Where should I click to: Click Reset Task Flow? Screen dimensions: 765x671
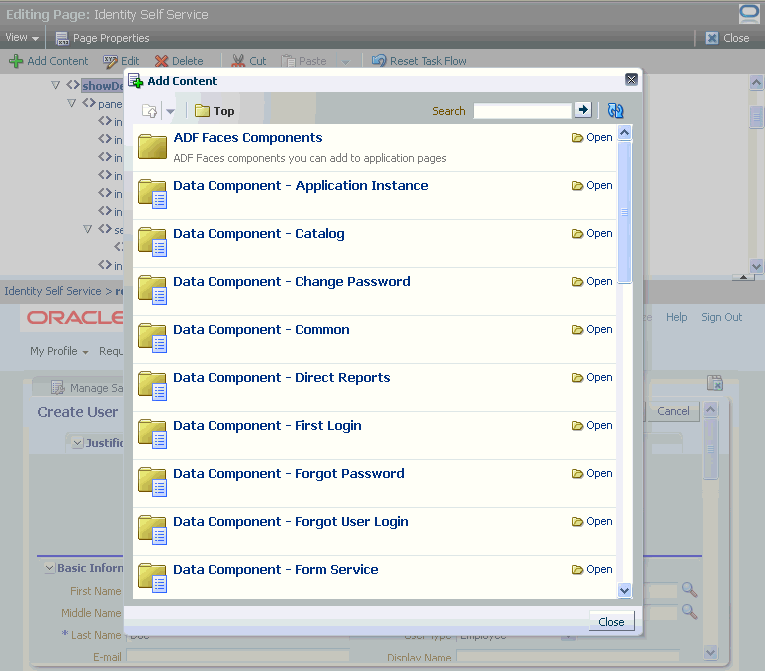pos(419,61)
